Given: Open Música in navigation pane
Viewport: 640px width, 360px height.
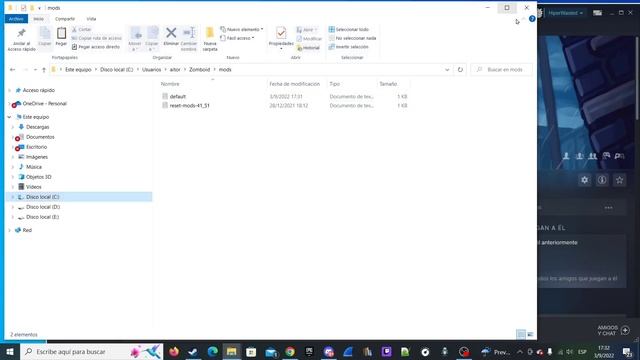Looking at the screenshot, I should click(x=33, y=167).
